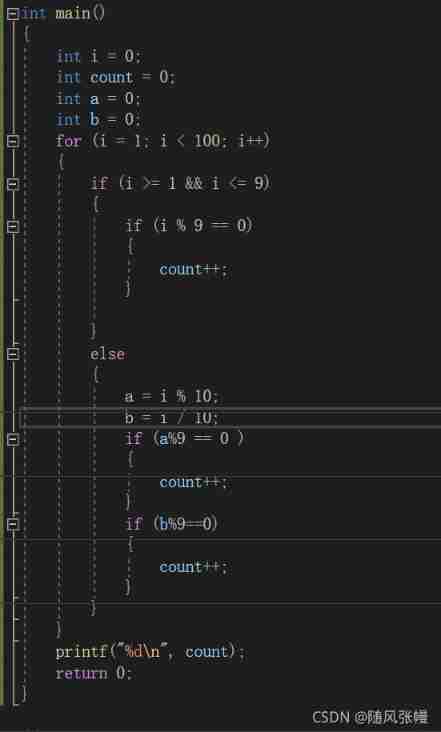Click count++ inside the 'b%9' block

point(194,567)
